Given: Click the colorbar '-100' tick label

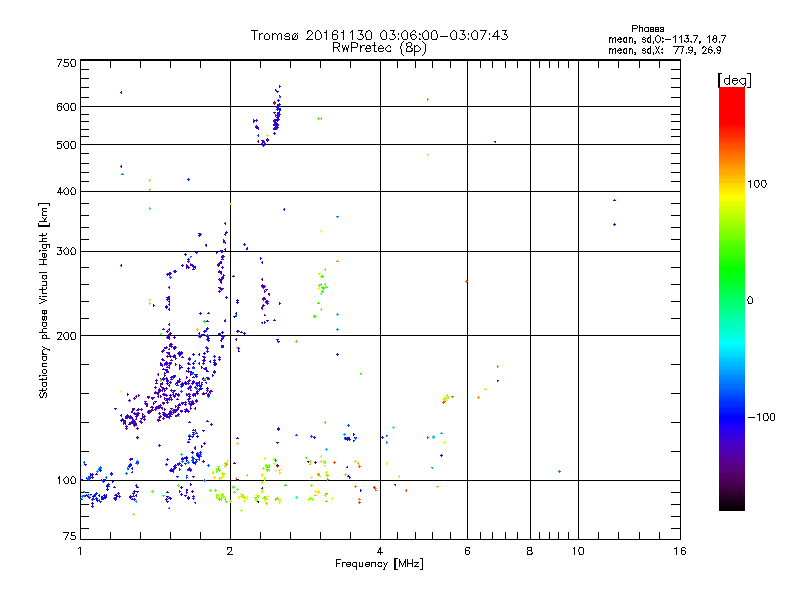Looking at the screenshot, I should (761, 417).
